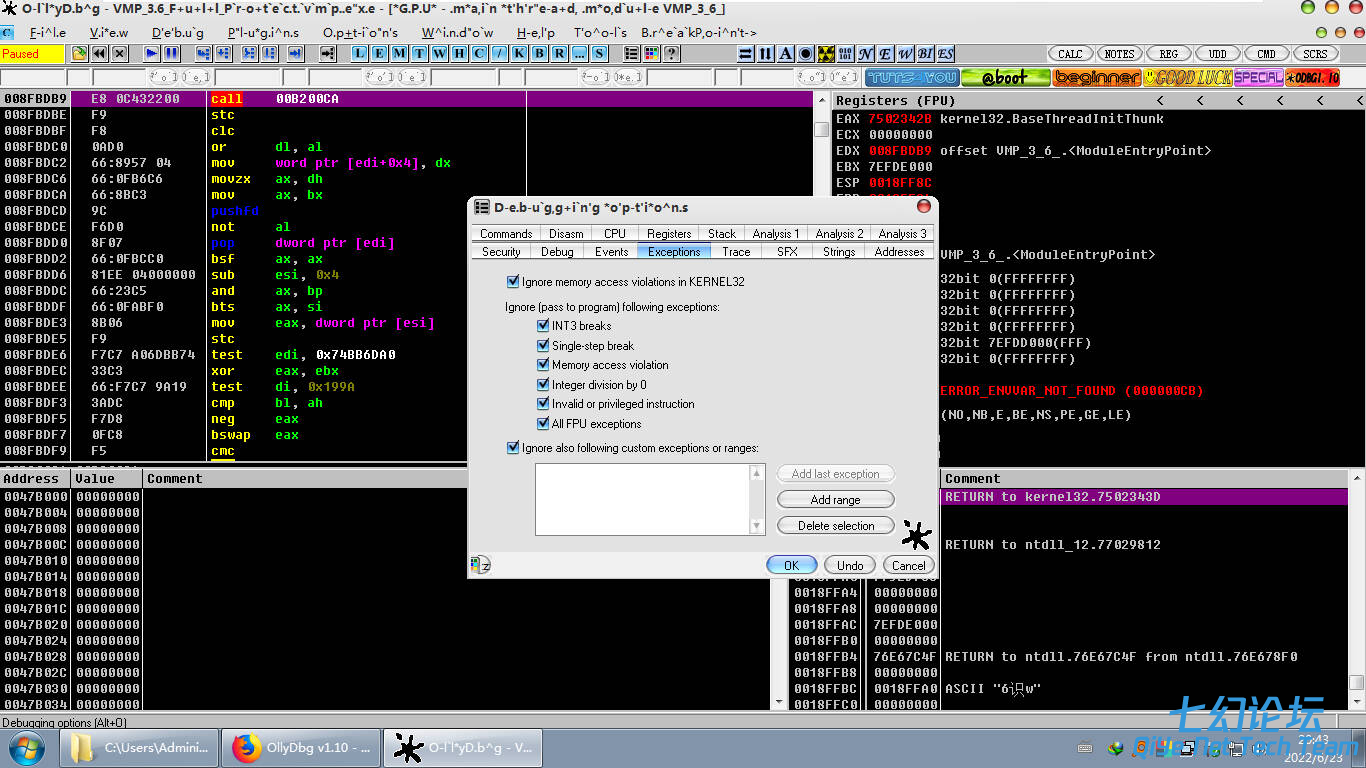The height and width of the screenshot is (768, 1366).
Task: Toggle All FPU exceptions checkbox
Action: 544,424
